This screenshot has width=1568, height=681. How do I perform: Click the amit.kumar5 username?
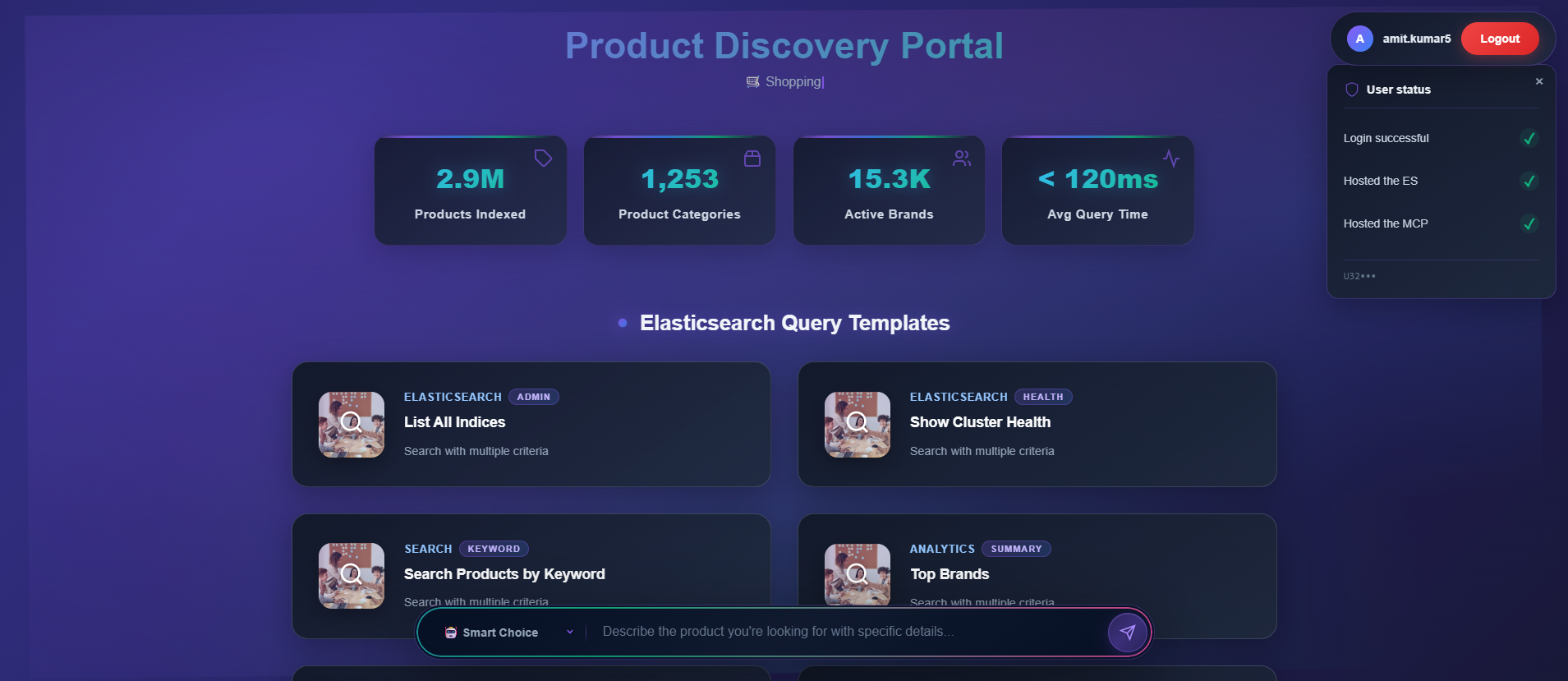coord(1417,39)
